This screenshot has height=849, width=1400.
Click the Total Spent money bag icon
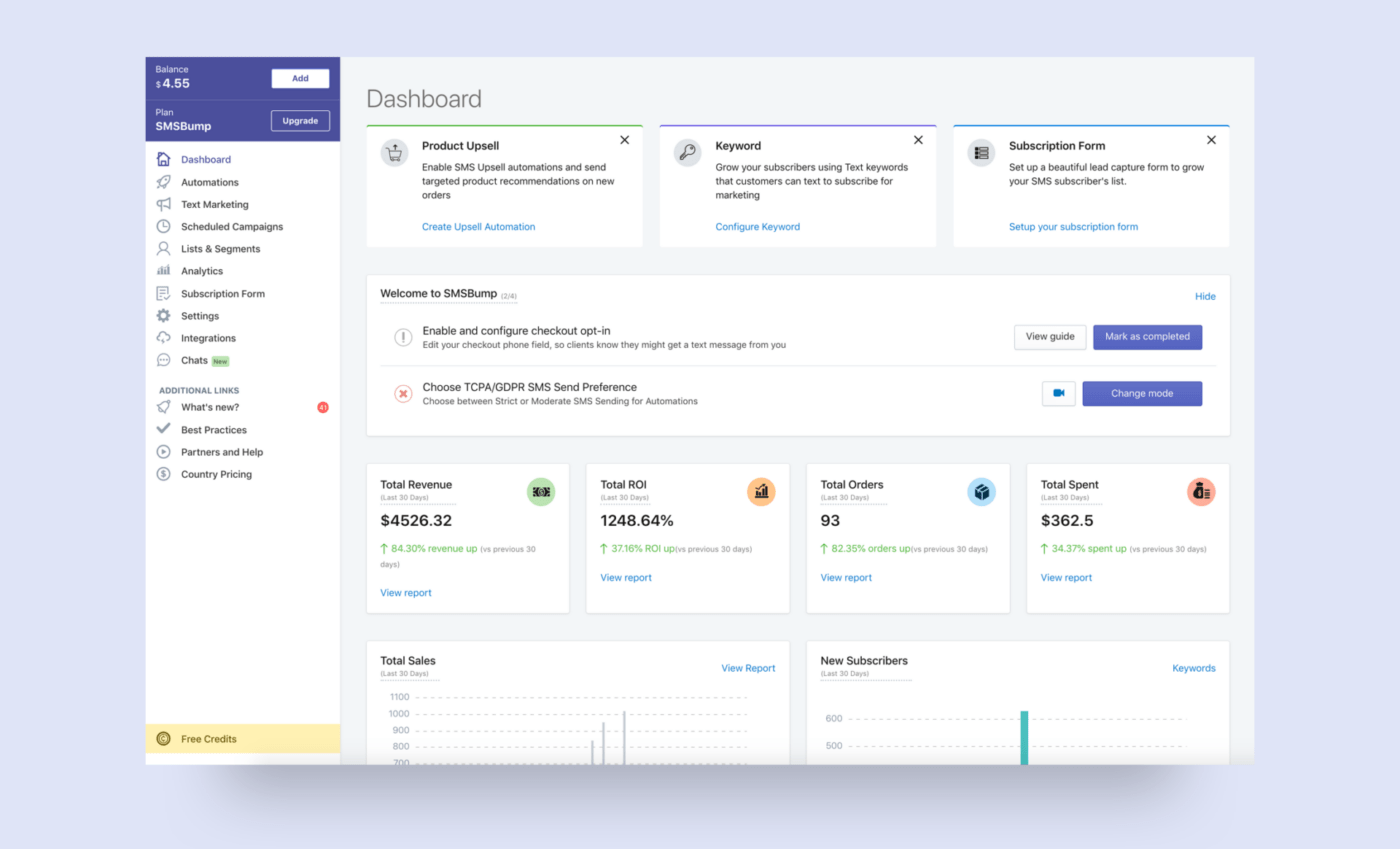click(x=1201, y=491)
